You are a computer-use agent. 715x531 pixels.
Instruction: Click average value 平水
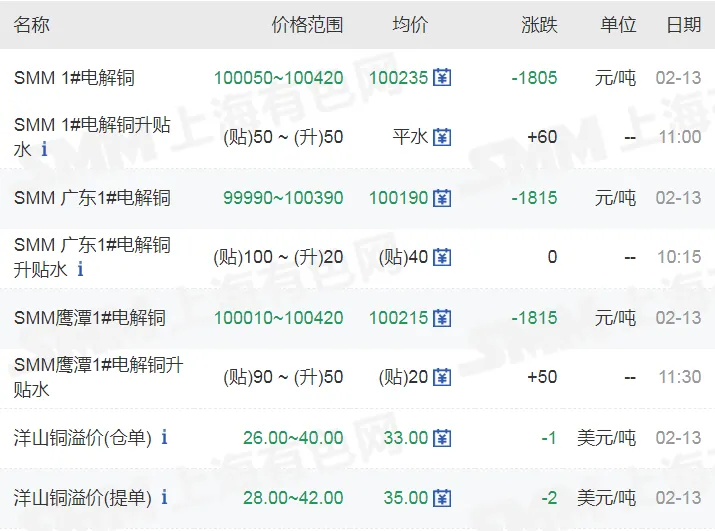click(410, 137)
